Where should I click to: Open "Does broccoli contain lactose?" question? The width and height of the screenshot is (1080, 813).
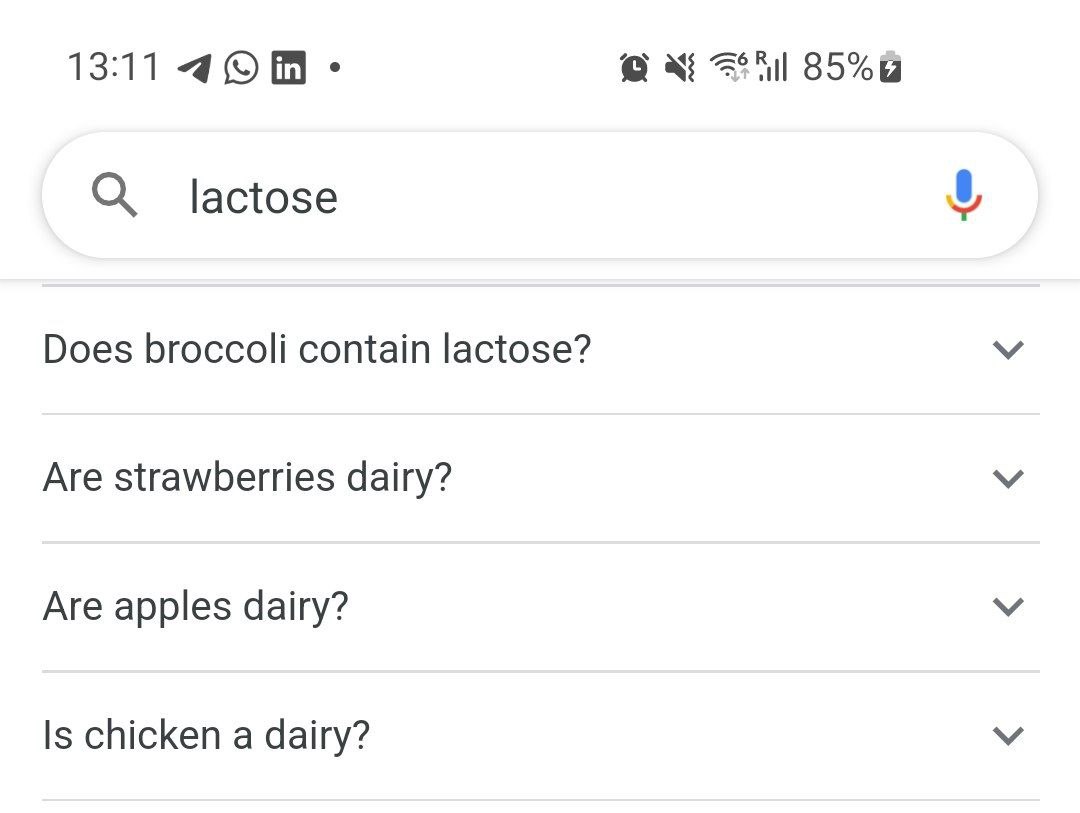coord(317,349)
